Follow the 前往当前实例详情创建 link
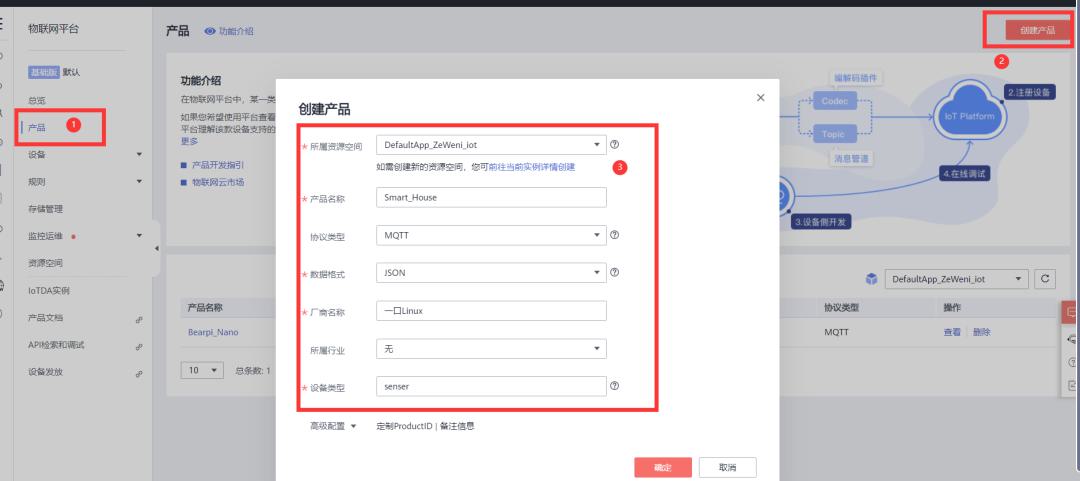 click(532, 167)
